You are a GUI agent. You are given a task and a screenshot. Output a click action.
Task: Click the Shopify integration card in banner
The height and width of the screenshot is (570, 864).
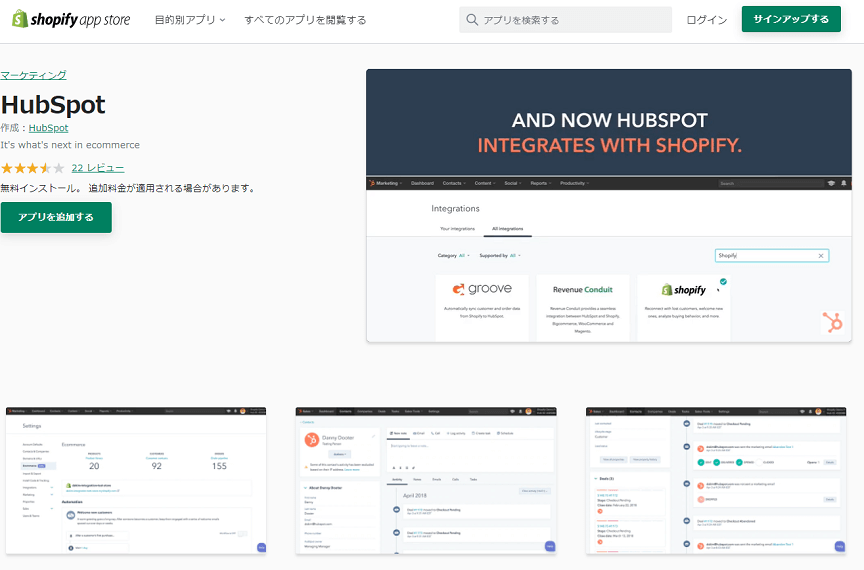(684, 308)
